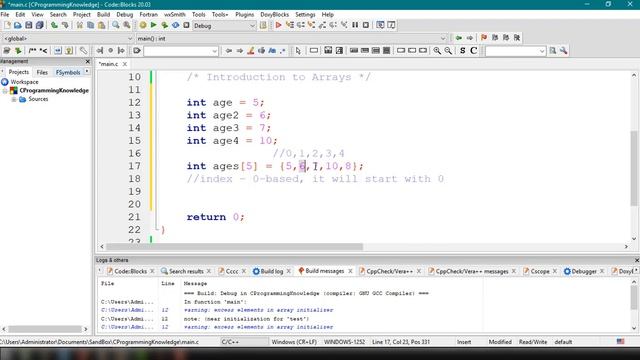This screenshot has width=640, height=360.
Task: Click the Build and run icon
Action: pos(164,25)
